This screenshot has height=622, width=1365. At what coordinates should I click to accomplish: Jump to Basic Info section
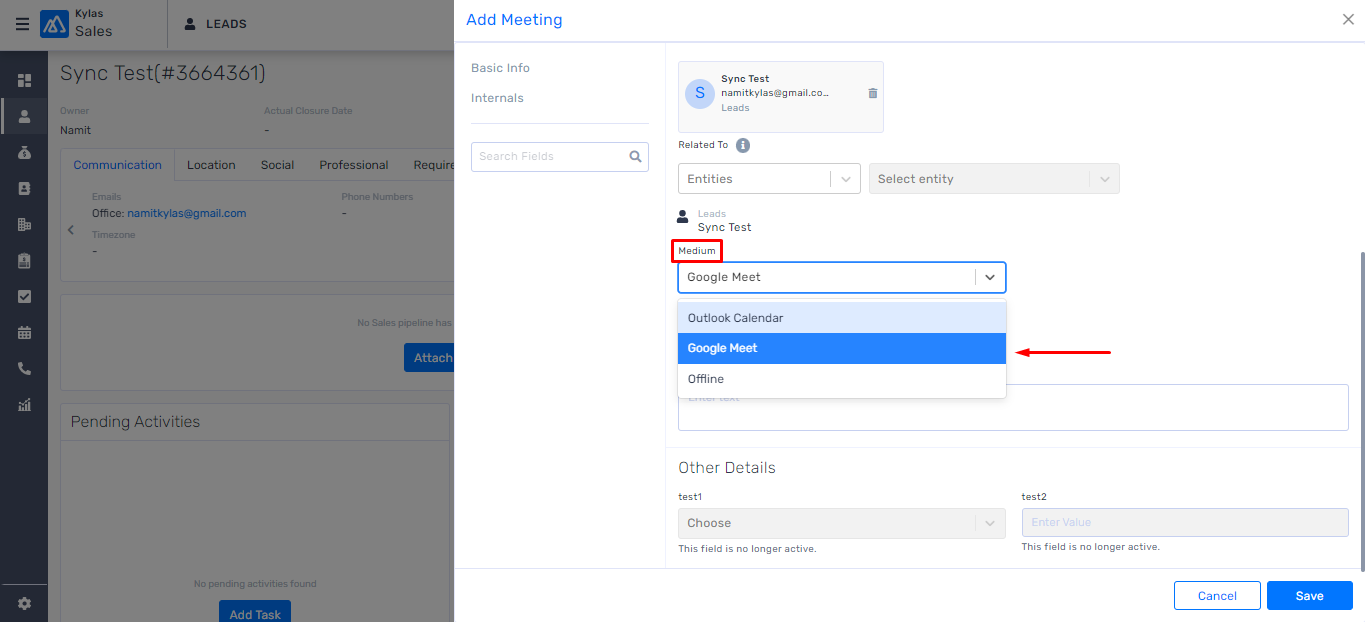pyautogui.click(x=500, y=68)
